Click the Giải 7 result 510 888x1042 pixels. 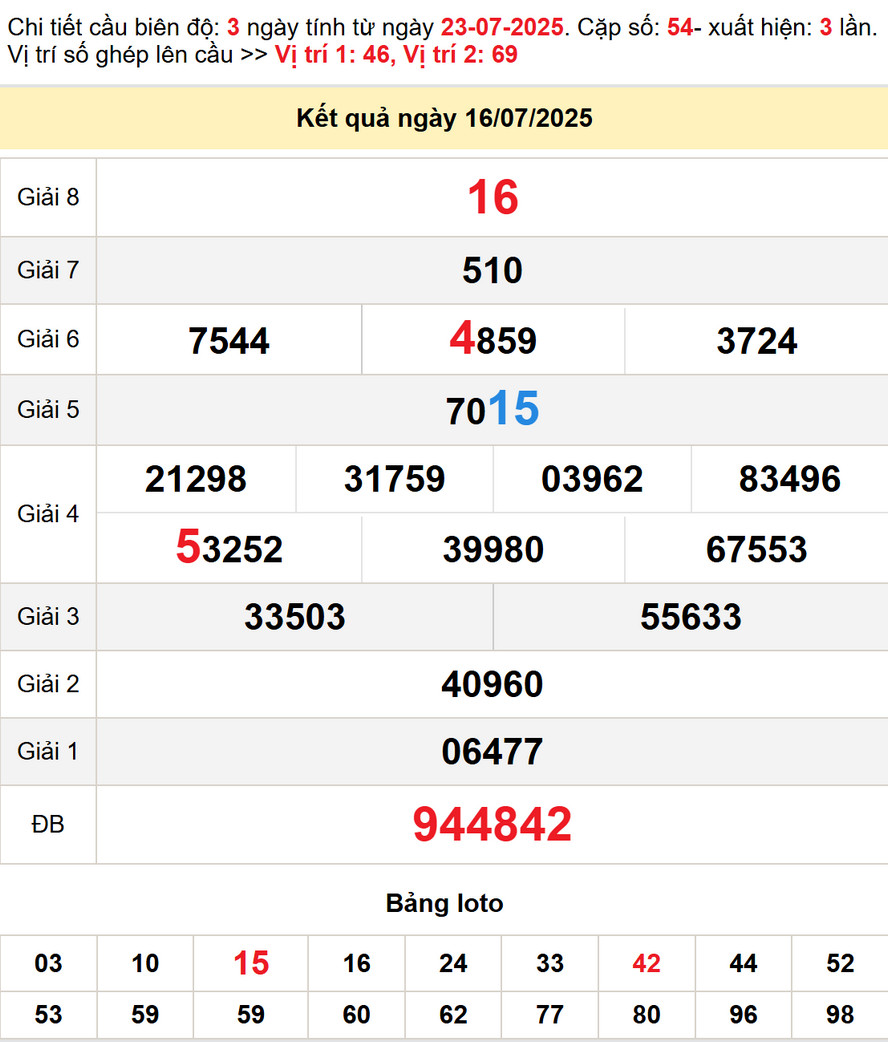pos(492,271)
